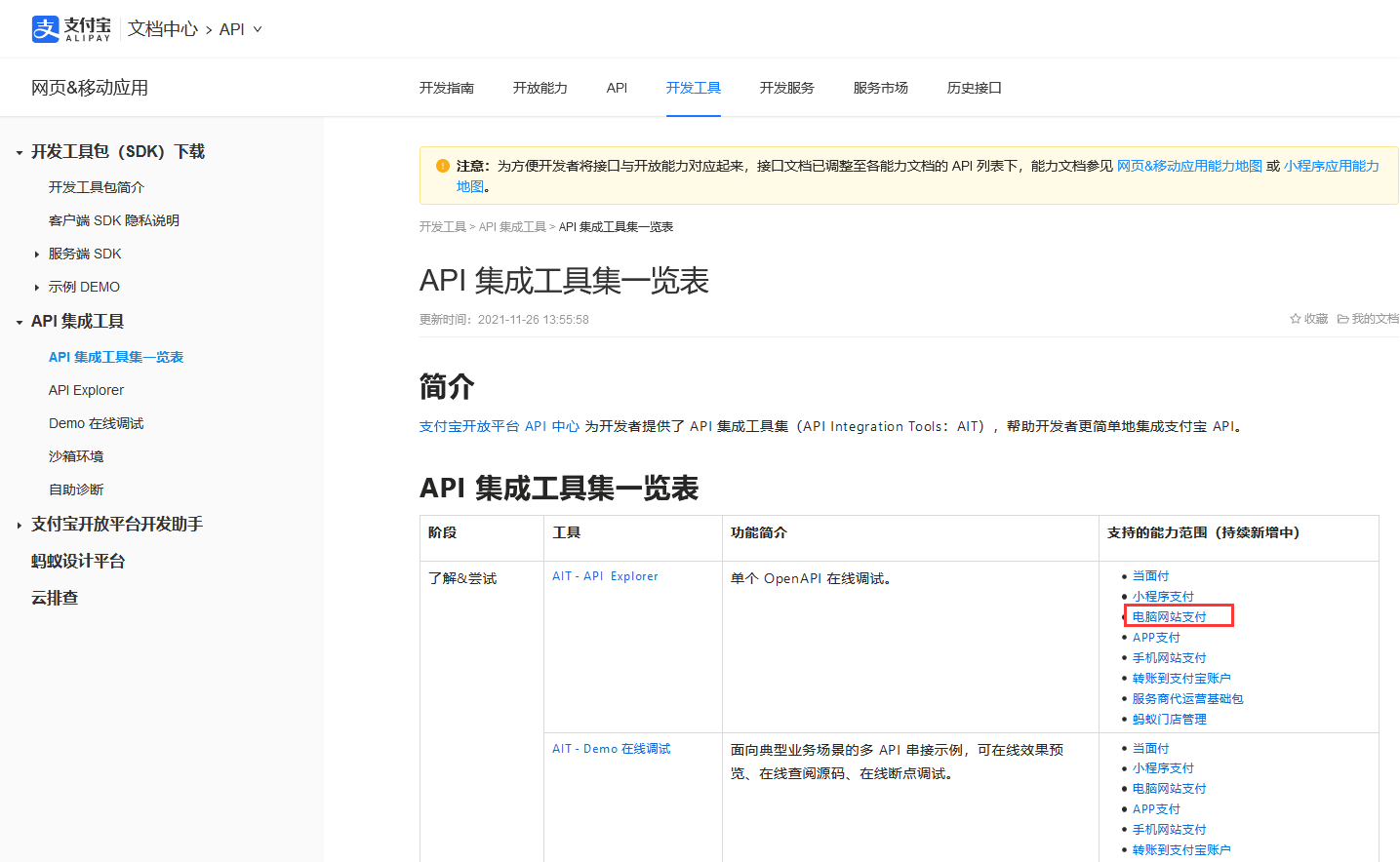This screenshot has height=862, width=1400.
Task: Click 文档中心 in the header
Action: click(163, 29)
